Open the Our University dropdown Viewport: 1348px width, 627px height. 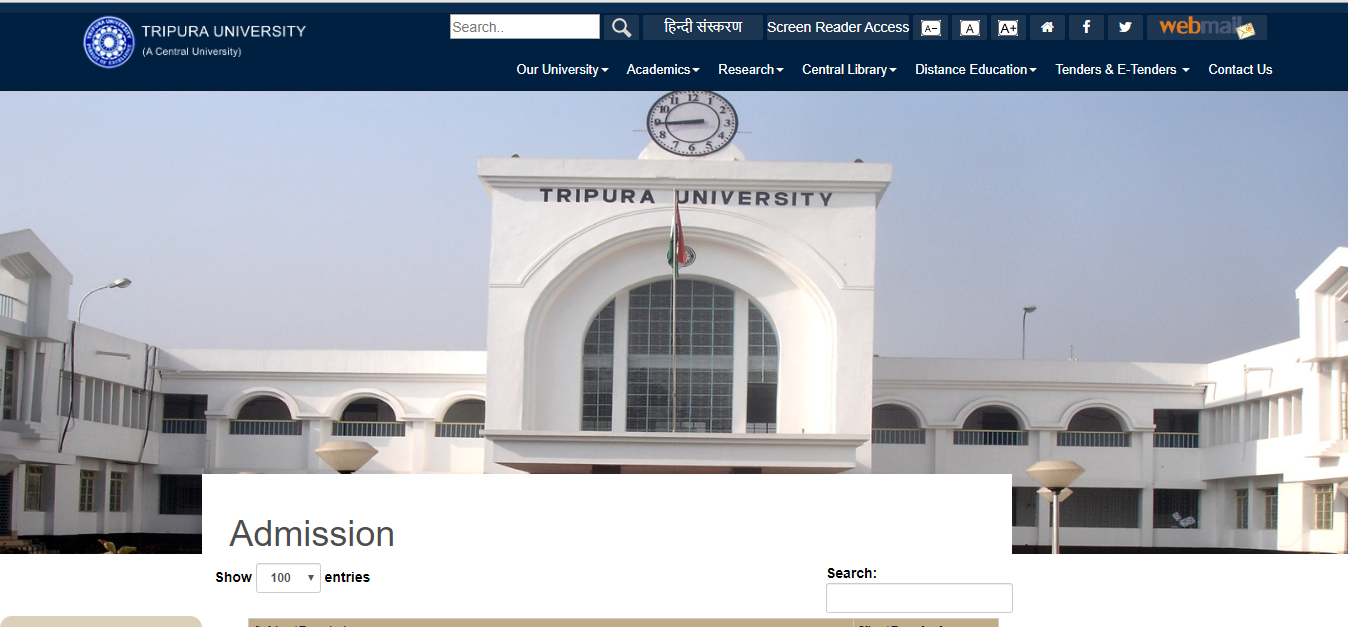tap(561, 69)
